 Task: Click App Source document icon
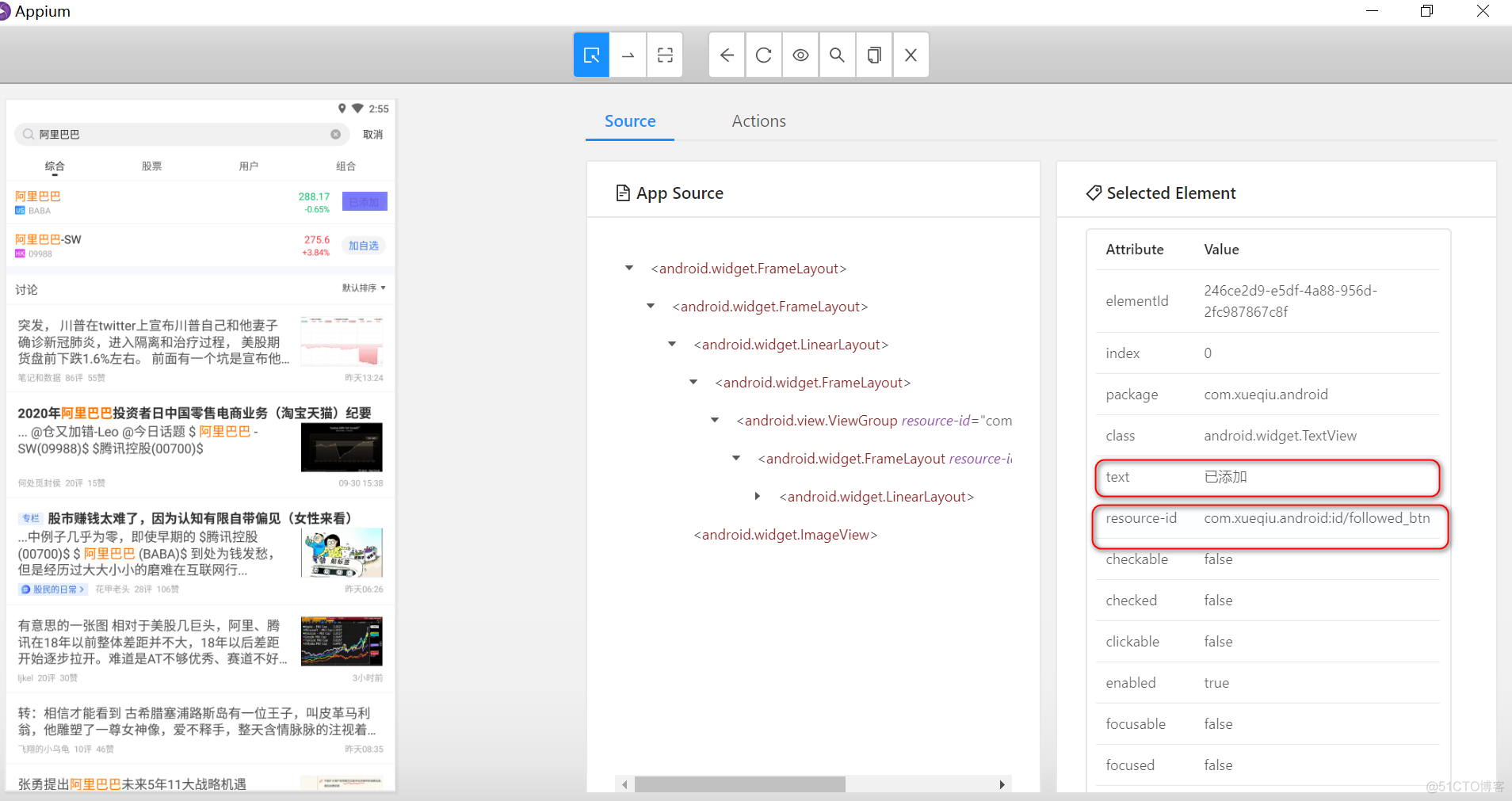tap(623, 193)
